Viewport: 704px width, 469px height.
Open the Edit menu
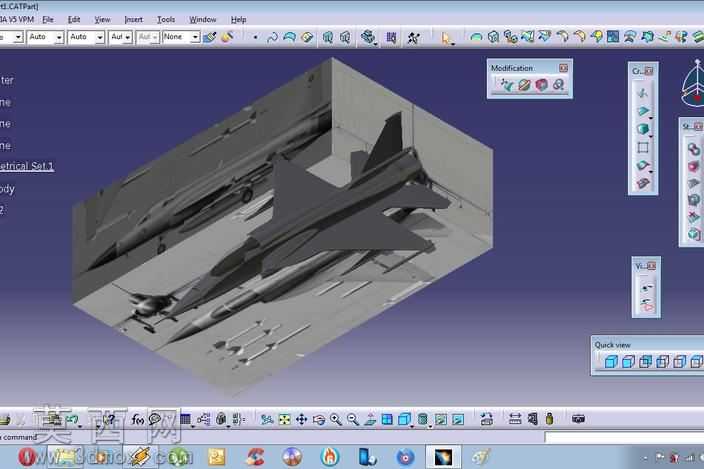pyautogui.click(x=74, y=20)
